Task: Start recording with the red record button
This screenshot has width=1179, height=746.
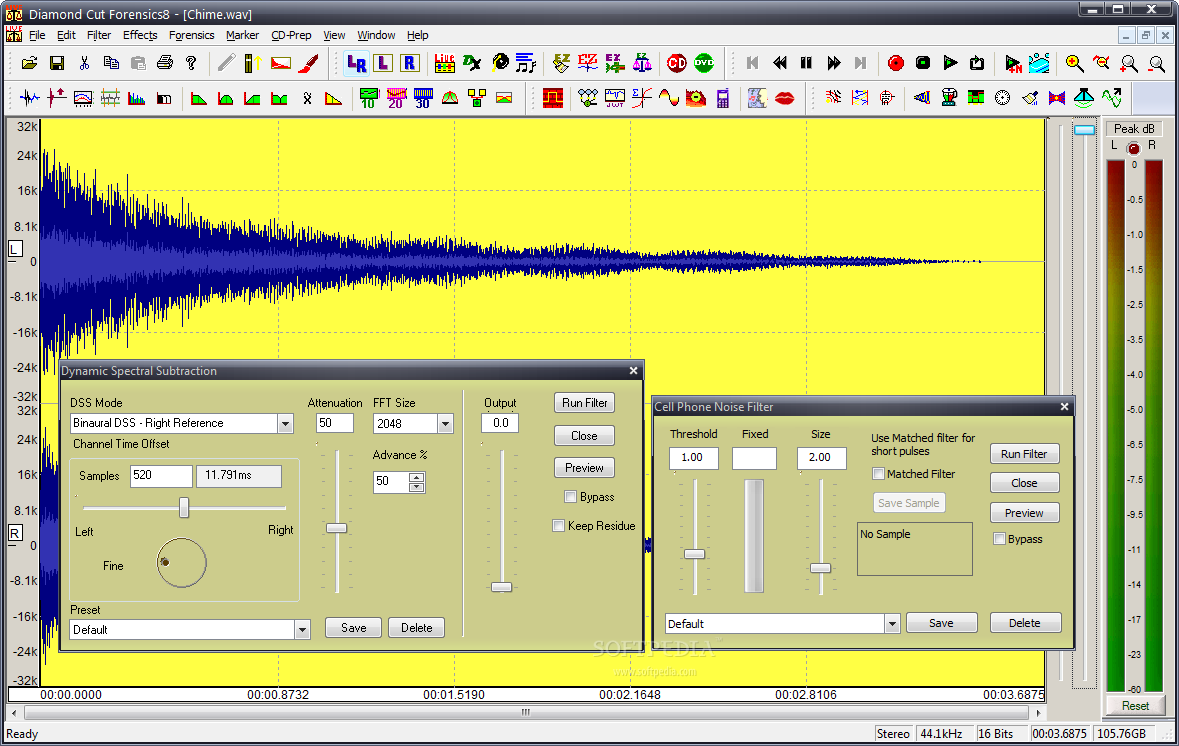Action: (x=896, y=64)
